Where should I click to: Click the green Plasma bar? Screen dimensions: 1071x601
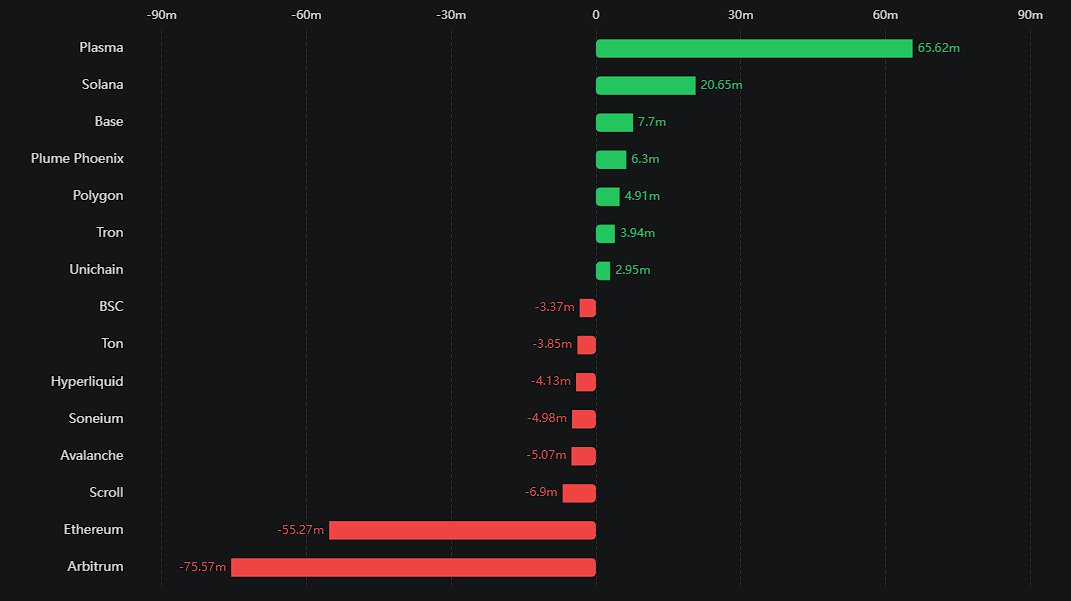754,48
